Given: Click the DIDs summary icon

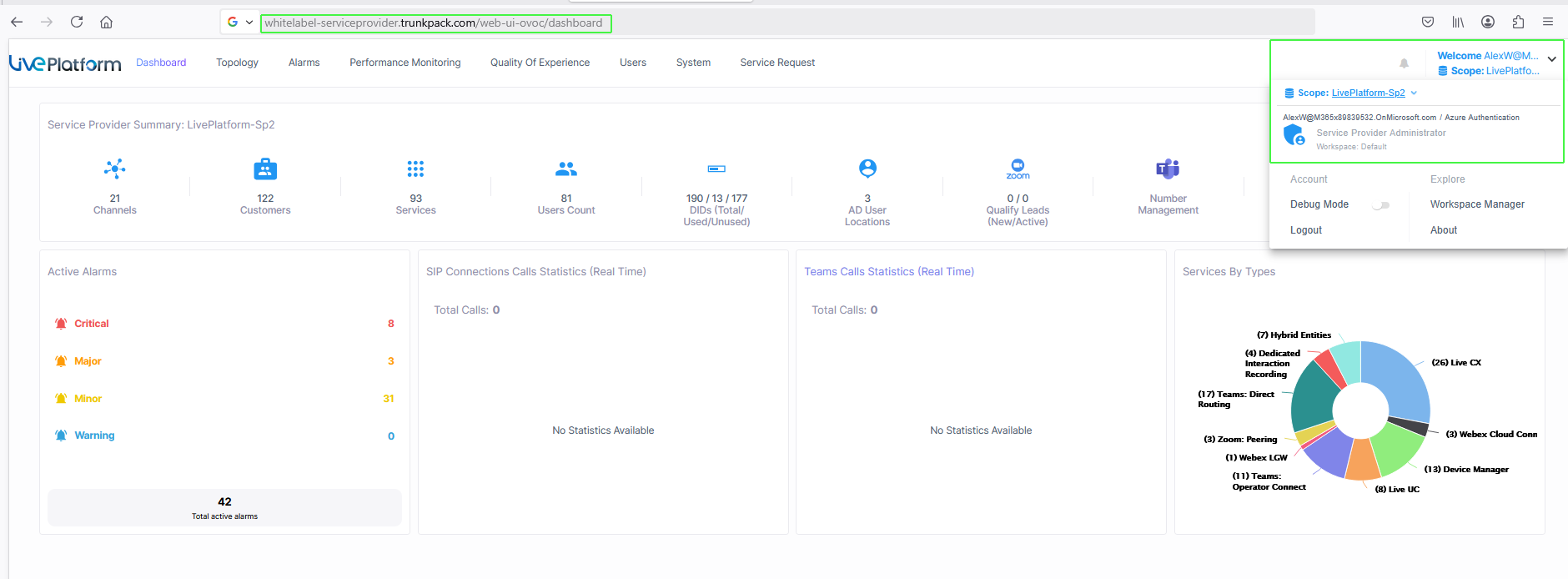Looking at the screenshot, I should (716, 169).
